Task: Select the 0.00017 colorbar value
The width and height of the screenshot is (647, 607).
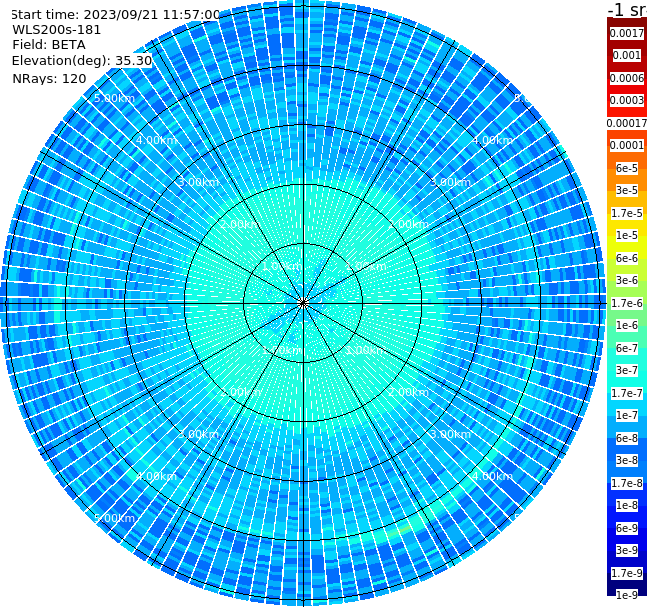Action: click(x=627, y=123)
